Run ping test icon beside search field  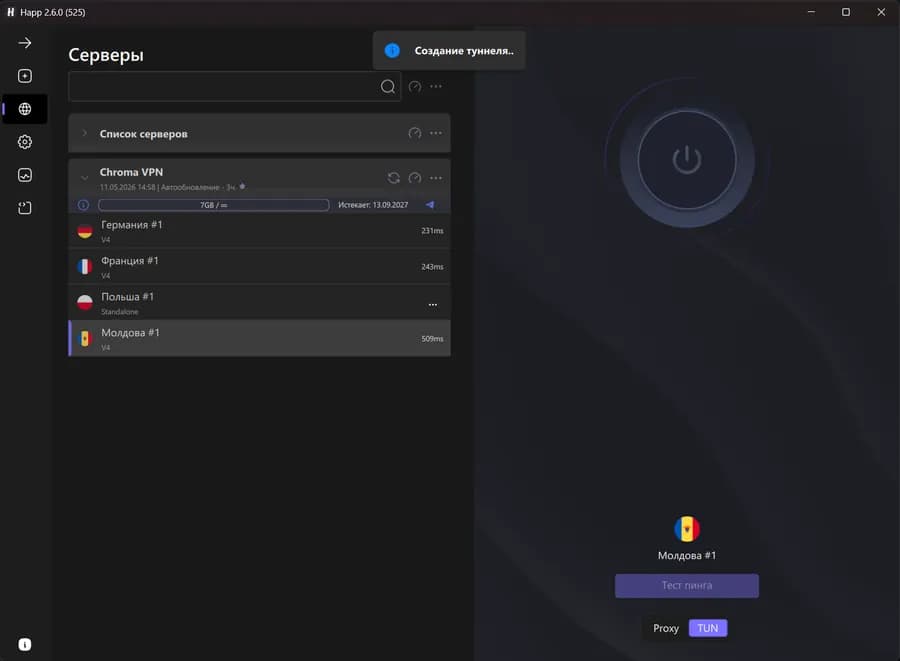414,87
